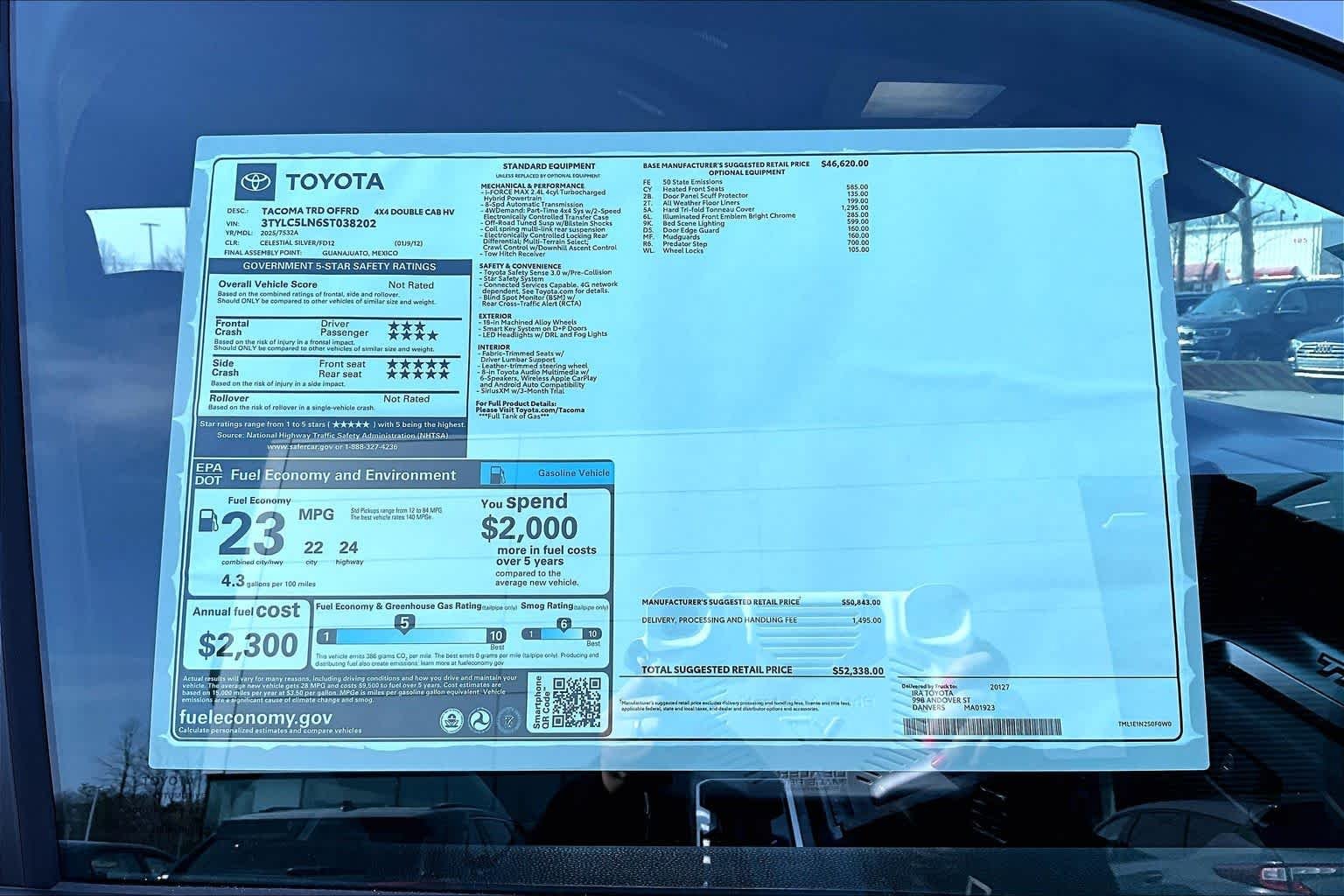Click the Toyota emblem logo
The width and height of the screenshot is (1344, 896).
coord(255,182)
